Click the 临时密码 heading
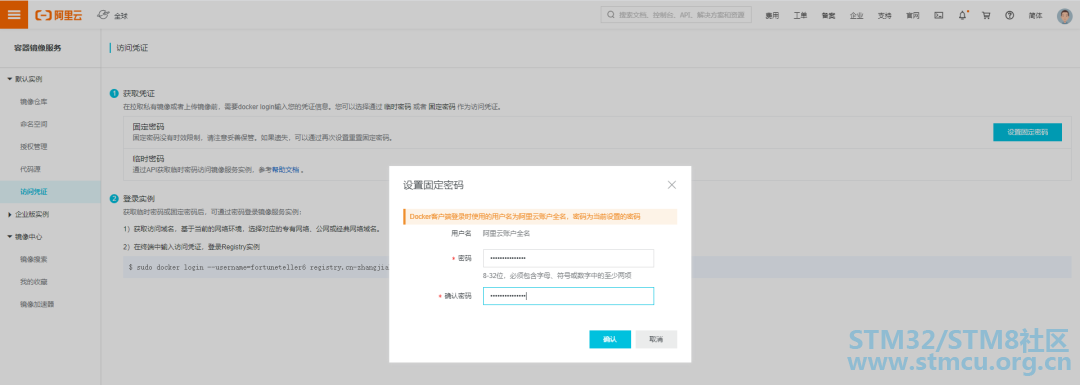The image size is (1080, 385). 148,159
